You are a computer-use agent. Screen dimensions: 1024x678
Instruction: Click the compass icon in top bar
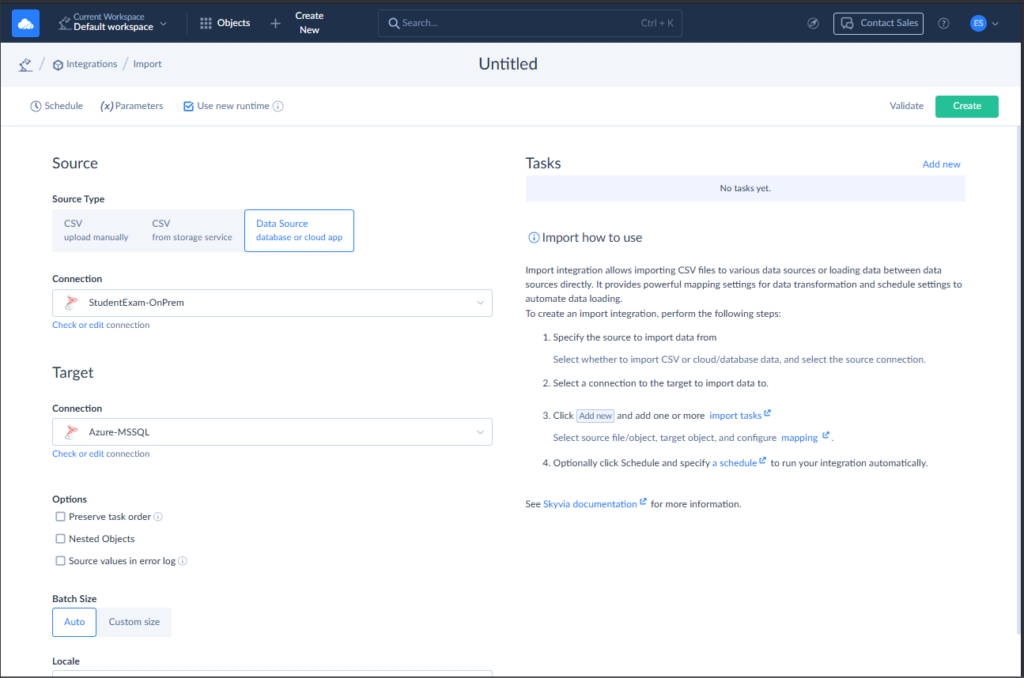[813, 23]
